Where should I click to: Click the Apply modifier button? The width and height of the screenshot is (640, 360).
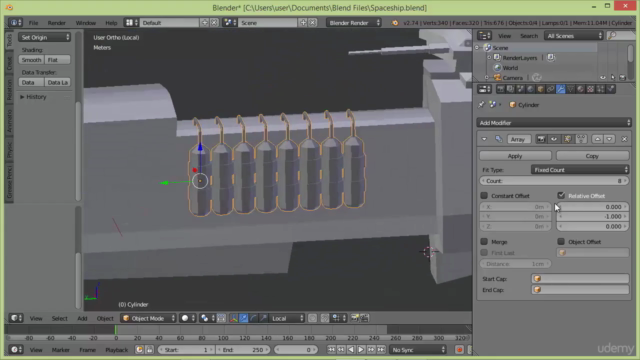[x=515, y=156]
